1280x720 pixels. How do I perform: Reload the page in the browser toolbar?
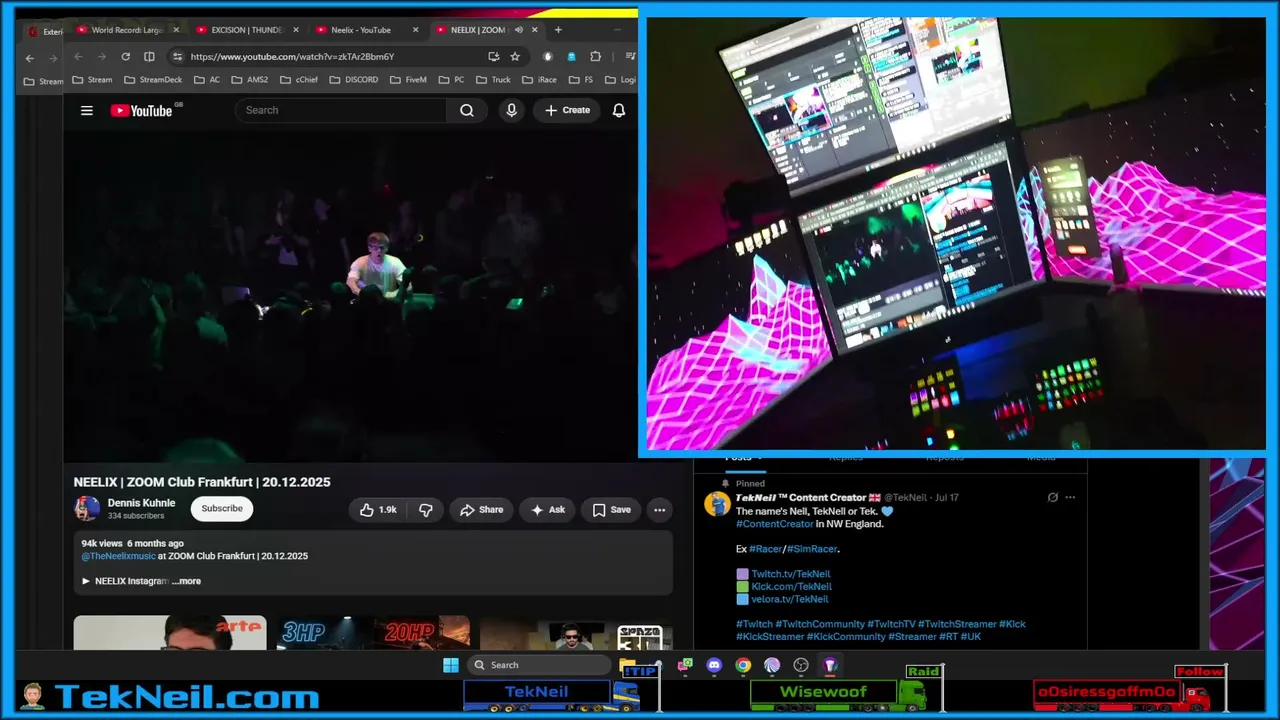(125, 57)
